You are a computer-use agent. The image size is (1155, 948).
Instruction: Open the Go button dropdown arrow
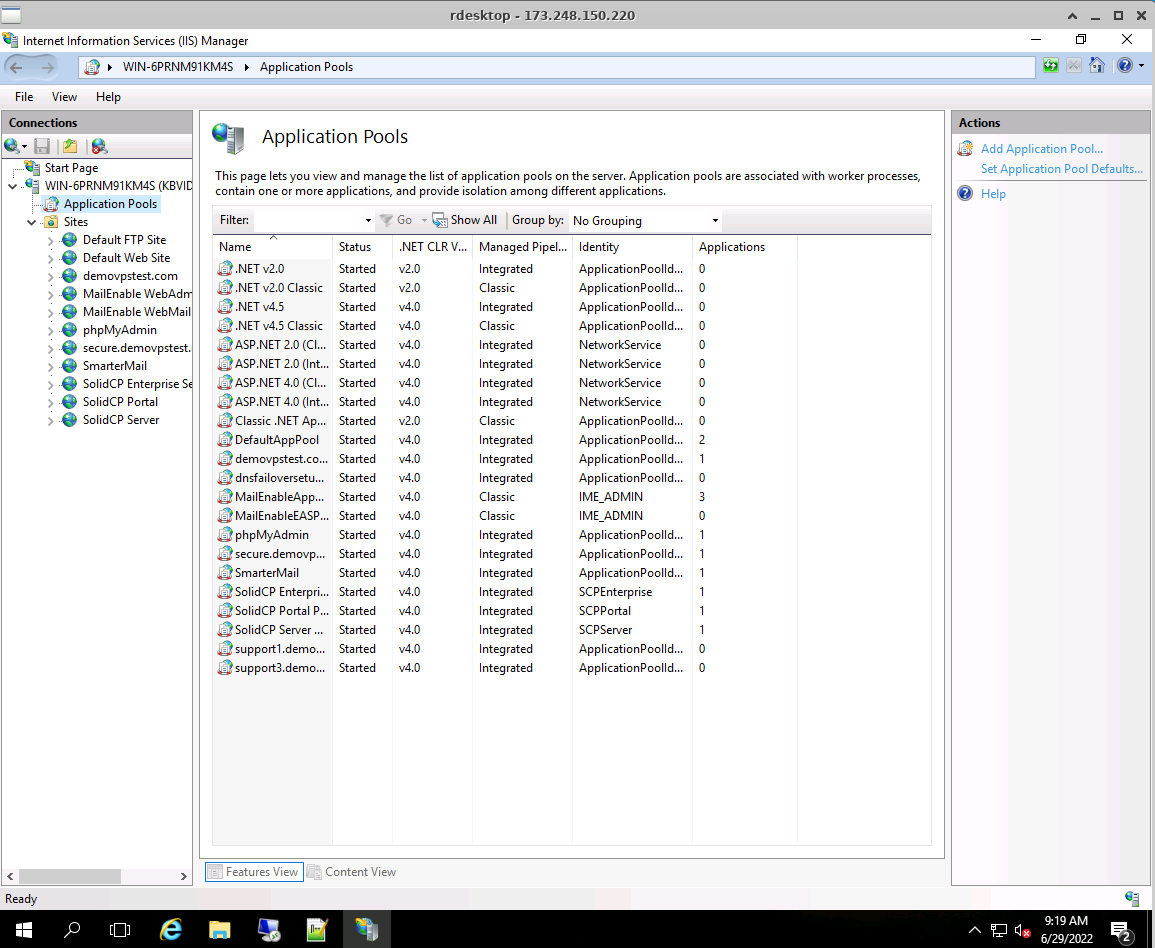[424, 220]
